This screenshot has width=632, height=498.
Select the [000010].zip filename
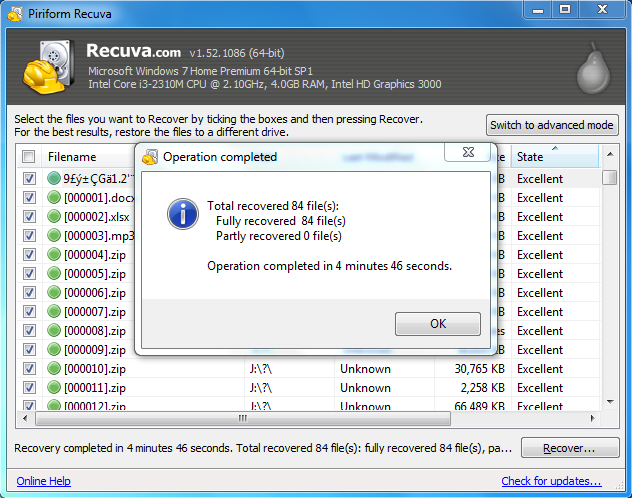[x=95, y=369]
